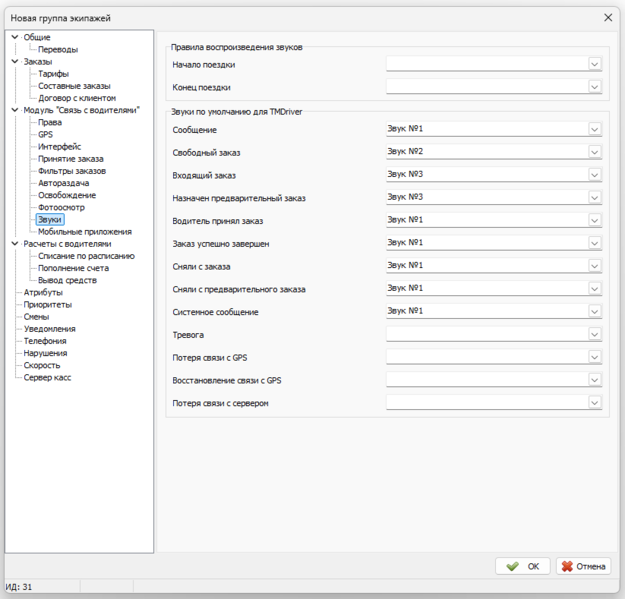Click the Свободный заказ sound field
625x599 pixels.
[x=486, y=152]
